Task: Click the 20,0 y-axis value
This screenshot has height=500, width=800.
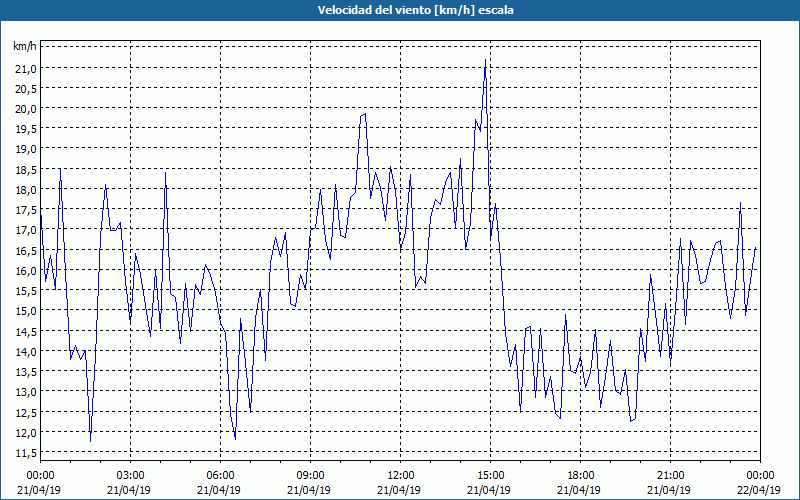Action: click(27, 109)
